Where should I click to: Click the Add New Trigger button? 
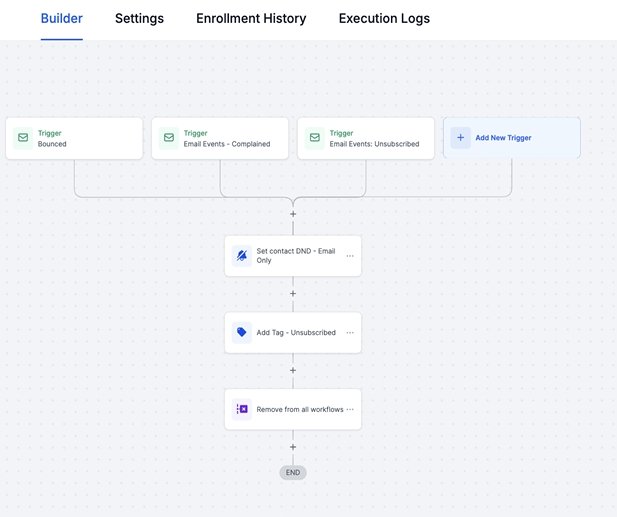pos(511,138)
